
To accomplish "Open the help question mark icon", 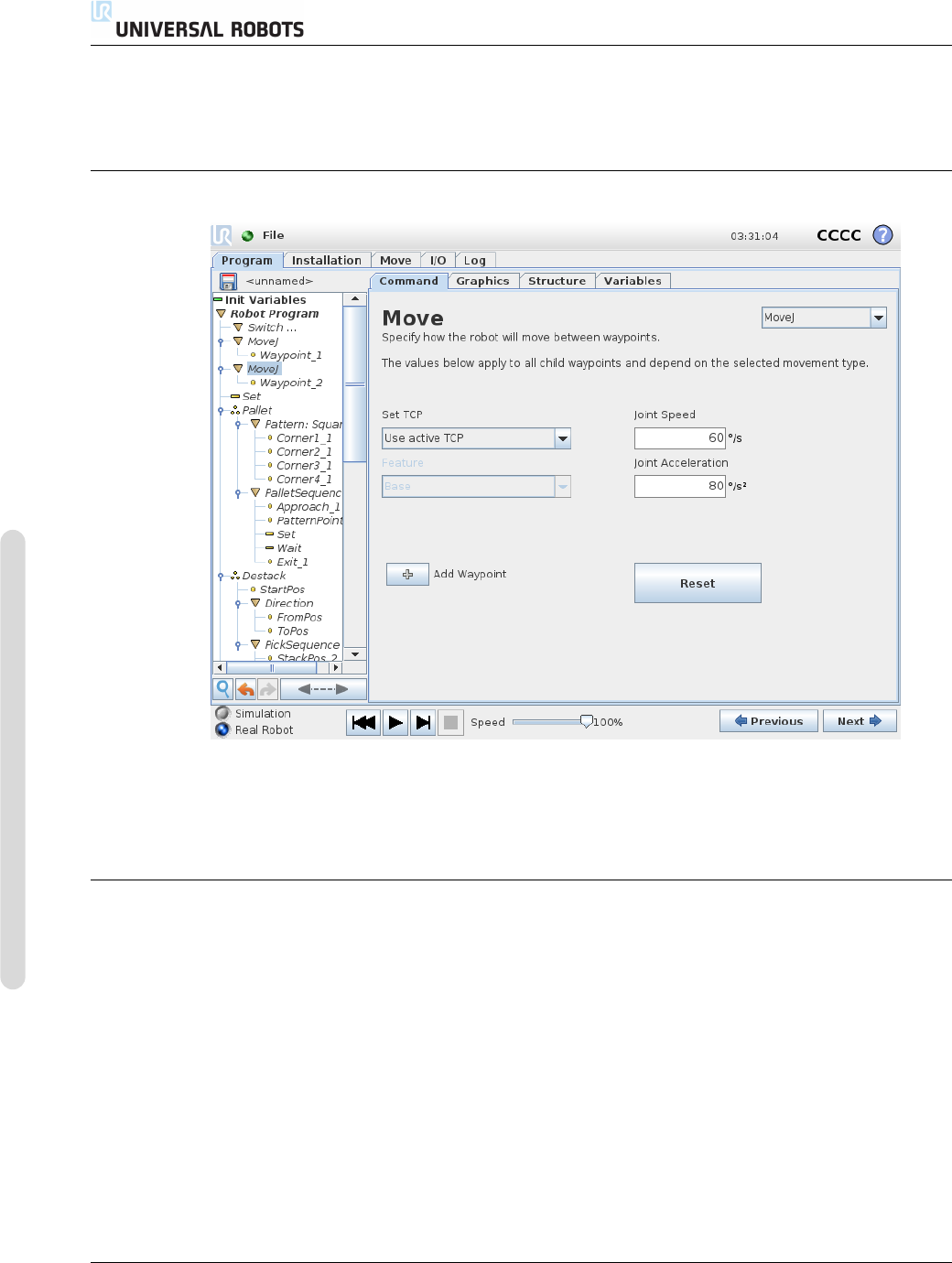I will point(882,235).
